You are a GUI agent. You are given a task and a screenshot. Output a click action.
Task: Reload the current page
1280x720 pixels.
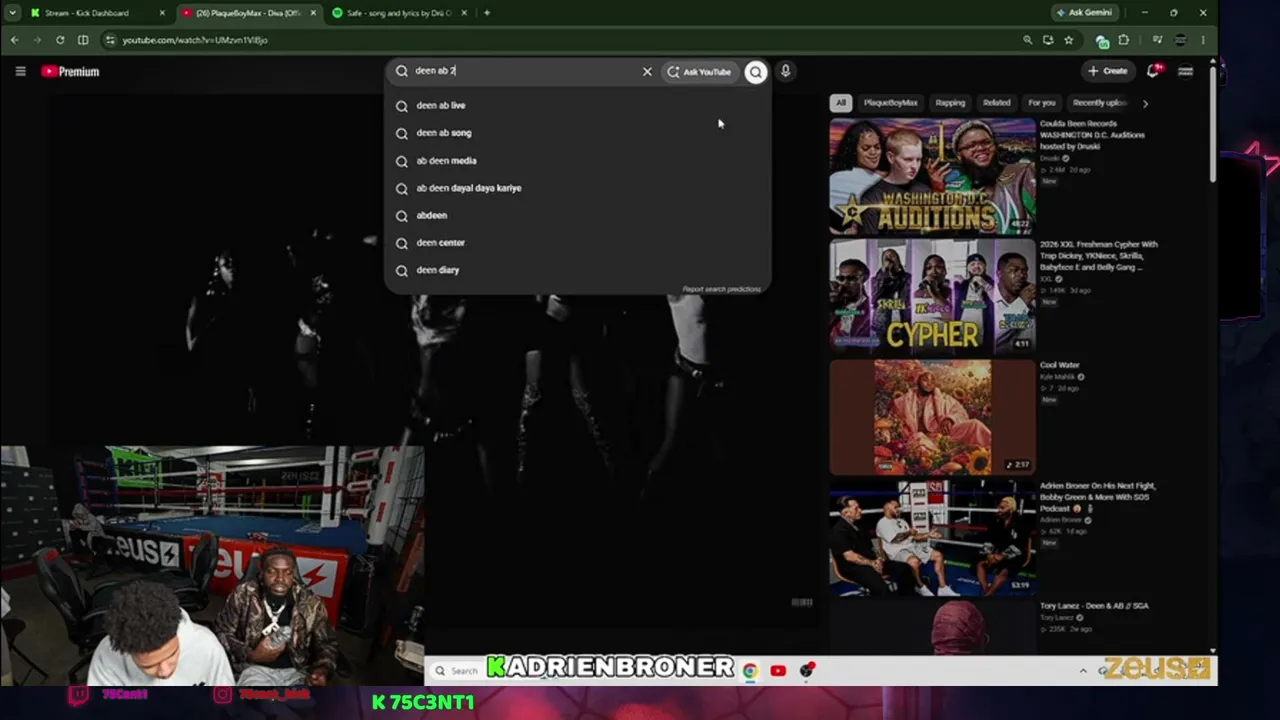click(x=60, y=40)
